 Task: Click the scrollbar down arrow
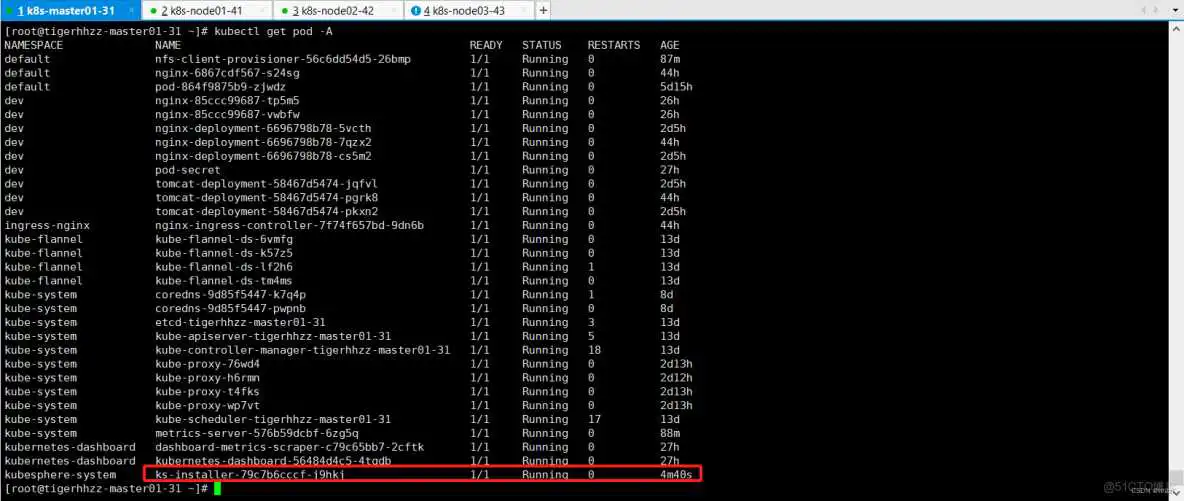tap(1176, 493)
